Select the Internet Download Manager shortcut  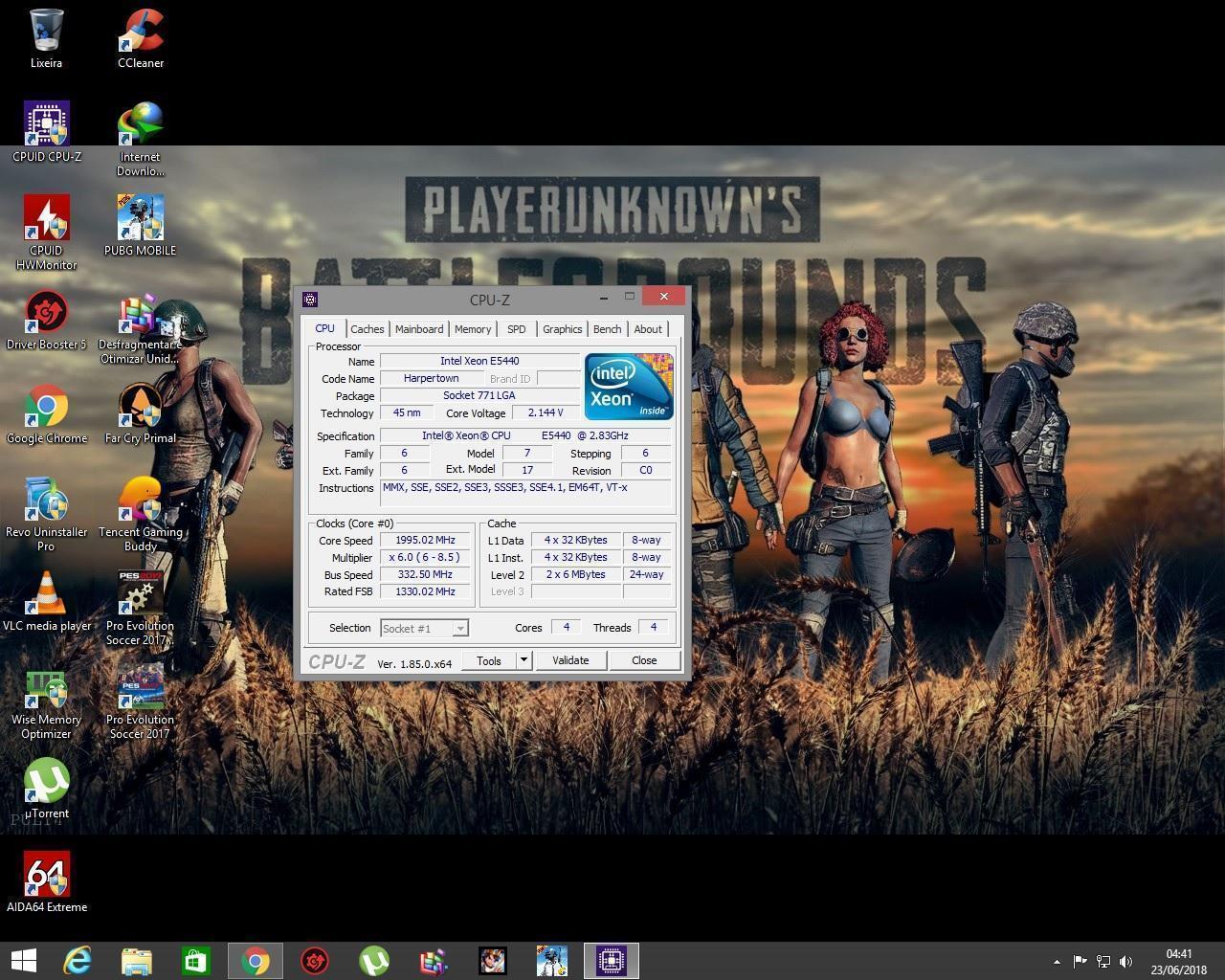(141, 140)
